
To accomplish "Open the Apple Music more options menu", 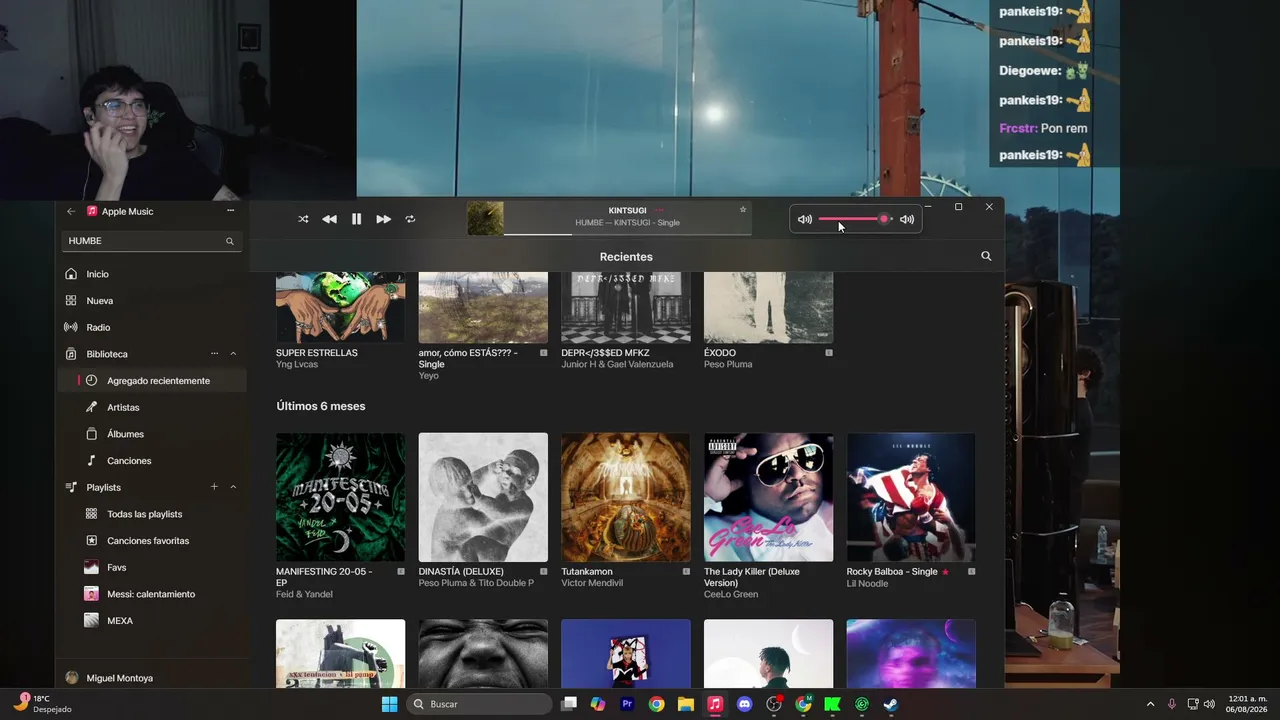I will point(231,211).
